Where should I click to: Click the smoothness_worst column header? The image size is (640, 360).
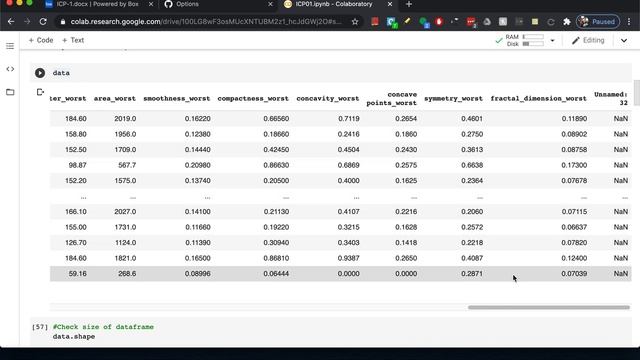coord(177,98)
